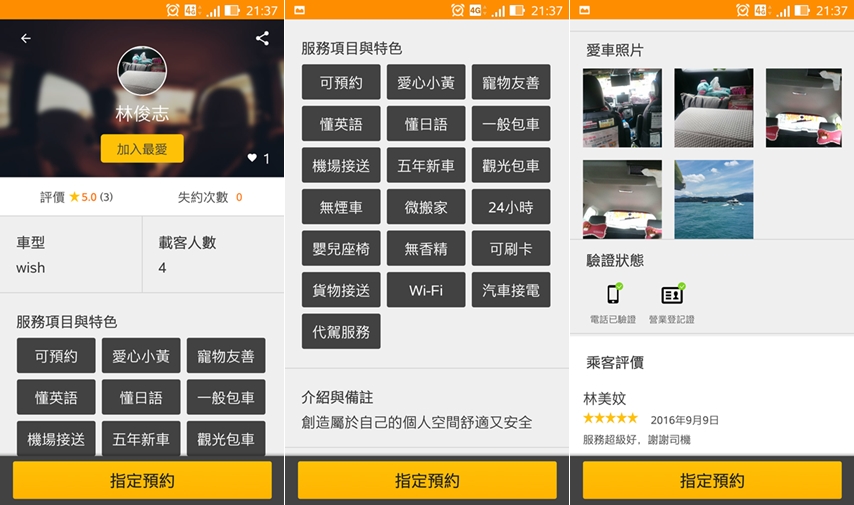Select the 可刷卡 service tag
Viewport: 854px width, 505px height.
point(511,248)
